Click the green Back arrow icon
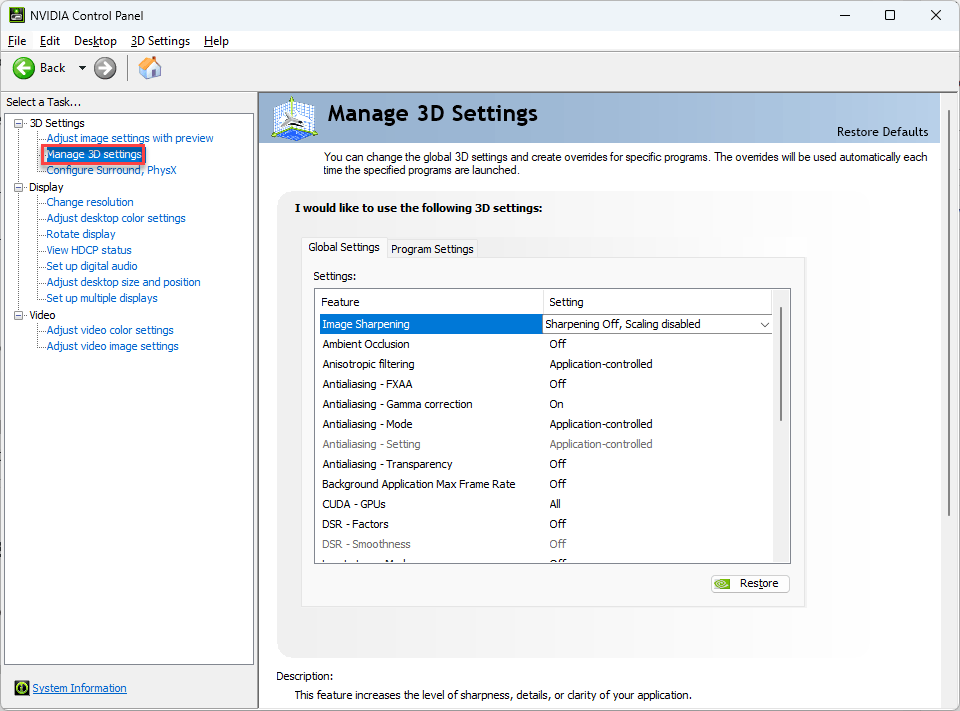960x711 pixels. click(x=24, y=68)
